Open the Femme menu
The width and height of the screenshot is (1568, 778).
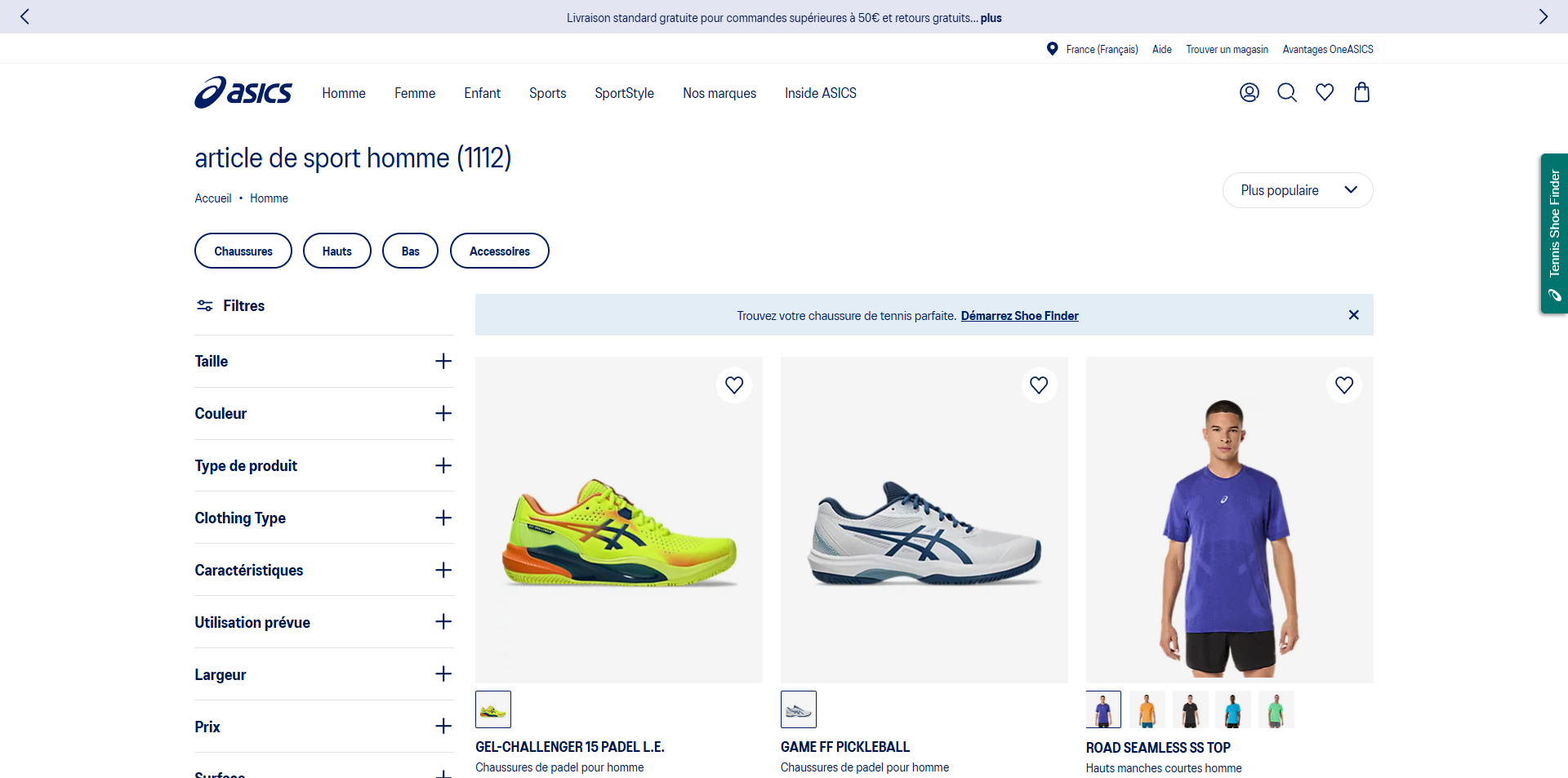tap(415, 93)
